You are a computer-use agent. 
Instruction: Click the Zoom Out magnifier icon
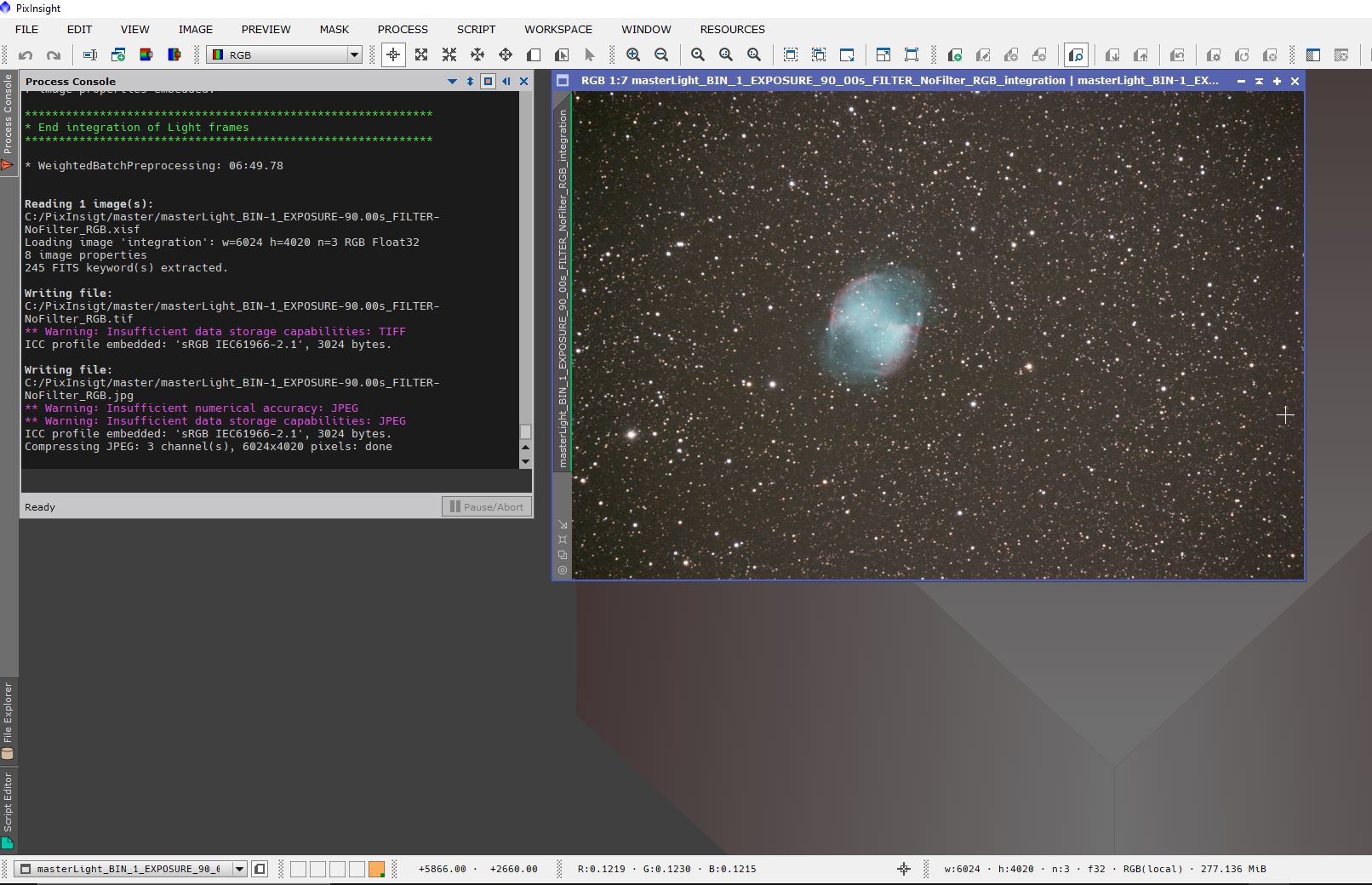tap(661, 55)
